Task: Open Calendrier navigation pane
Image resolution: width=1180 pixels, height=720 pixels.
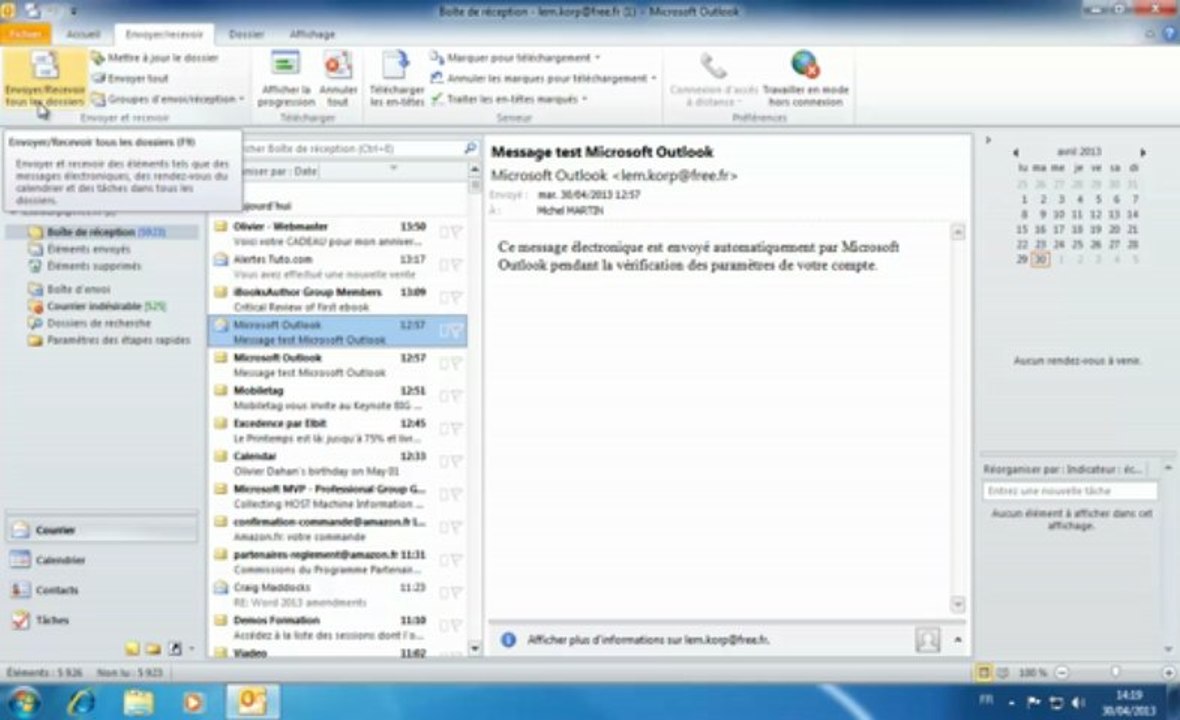Action: (102, 560)
